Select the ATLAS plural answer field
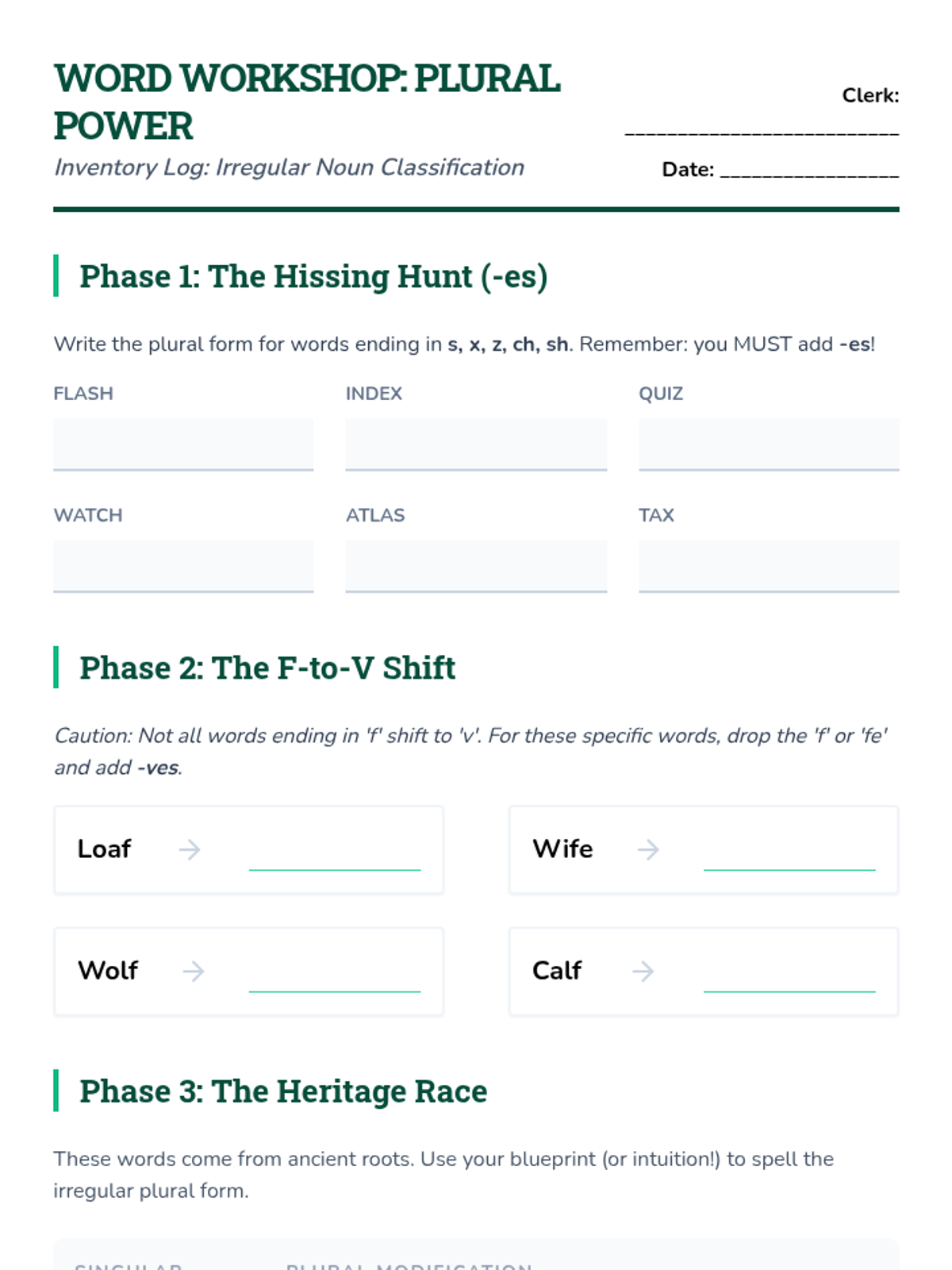The image size is (952, 1270). (x=476, y=566)
